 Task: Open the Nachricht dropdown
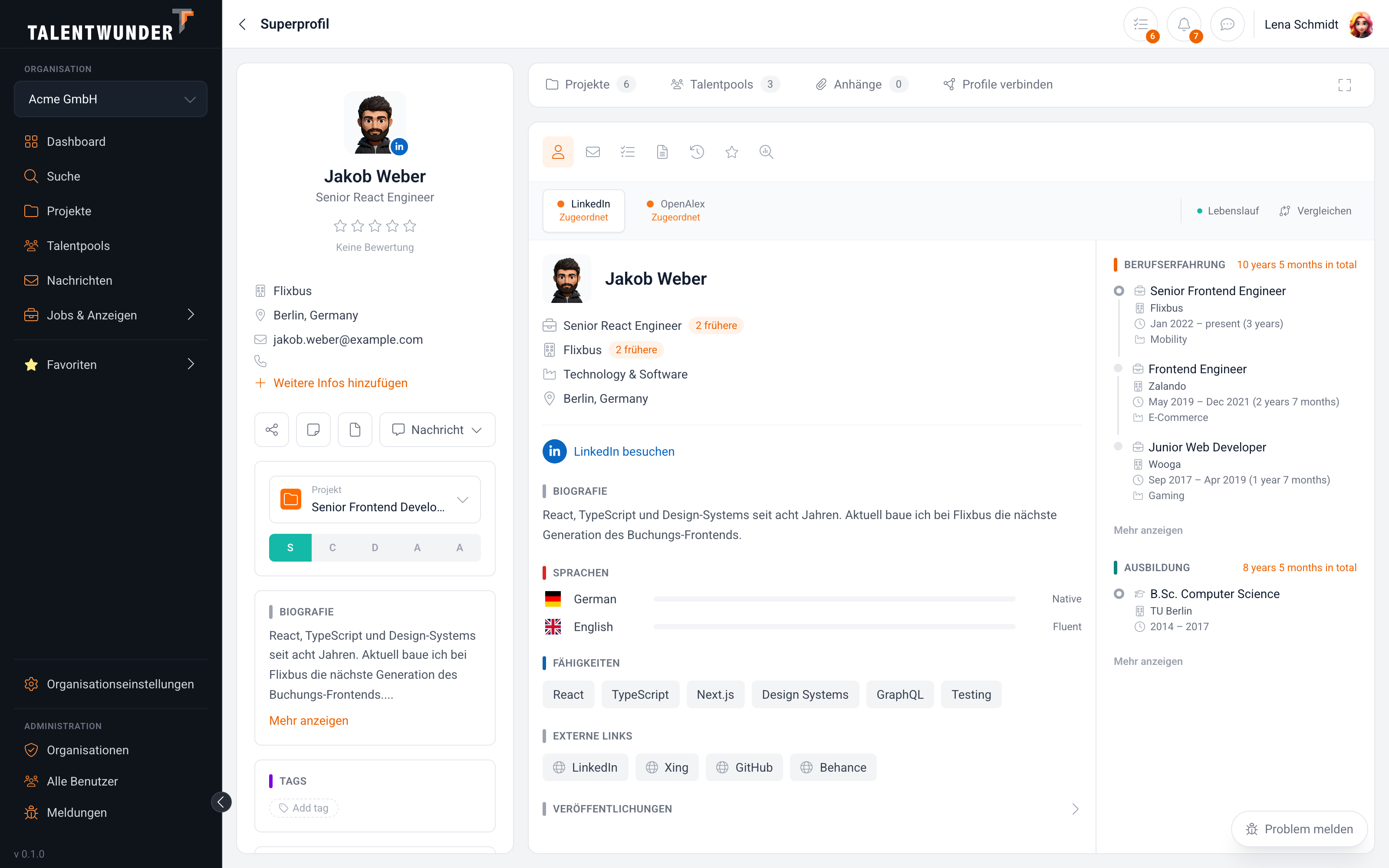438,429
